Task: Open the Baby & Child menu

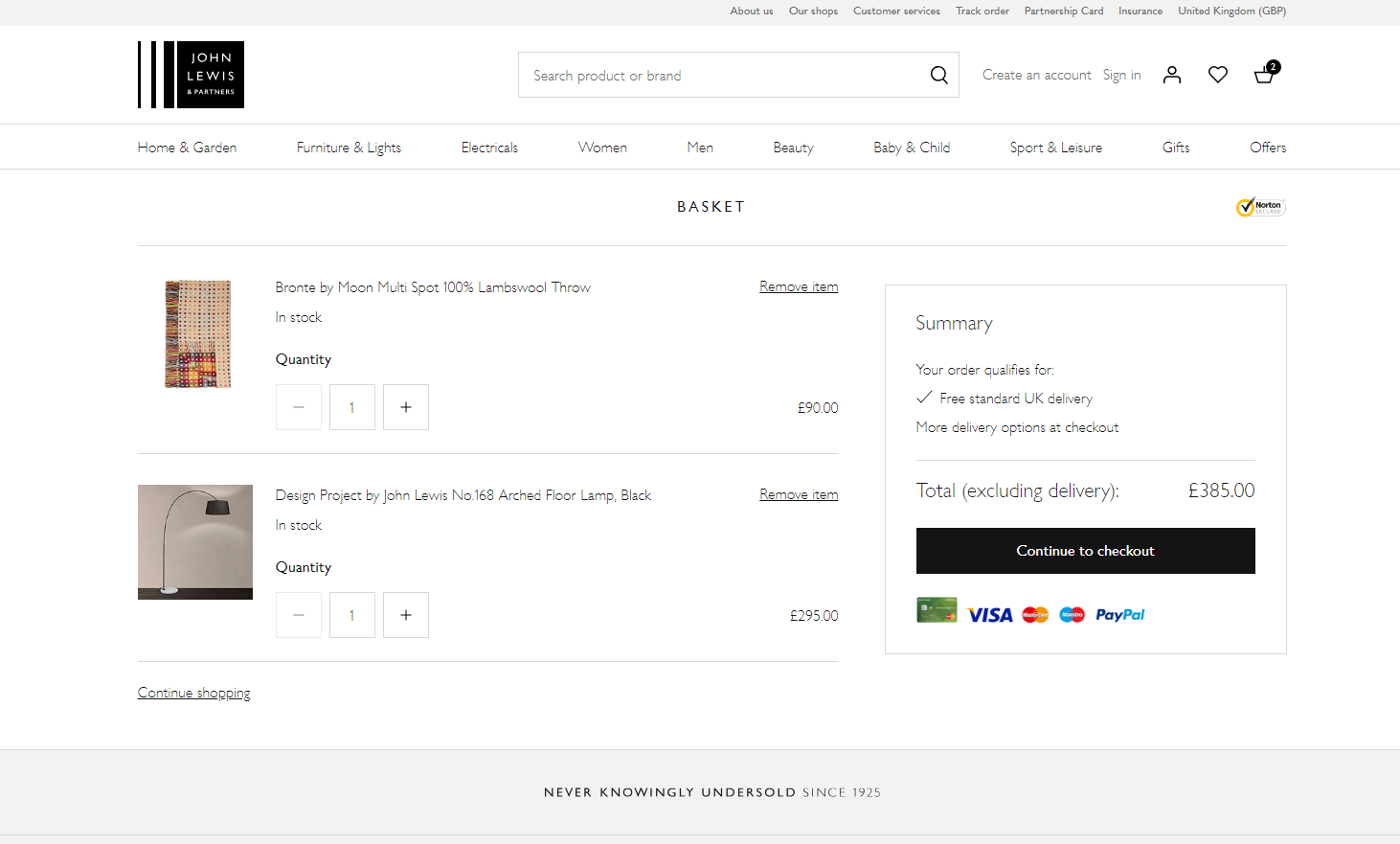Action: [x=912, y=148]
